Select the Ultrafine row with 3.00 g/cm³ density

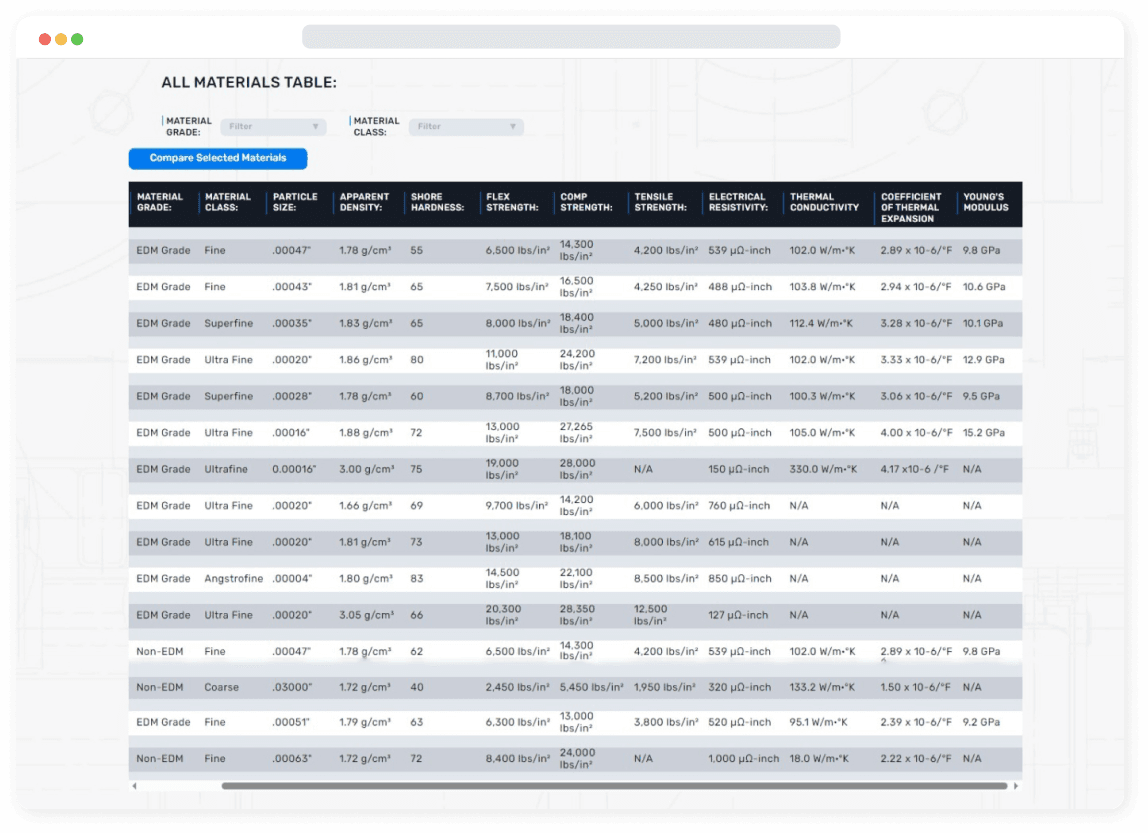pos(575,469)
